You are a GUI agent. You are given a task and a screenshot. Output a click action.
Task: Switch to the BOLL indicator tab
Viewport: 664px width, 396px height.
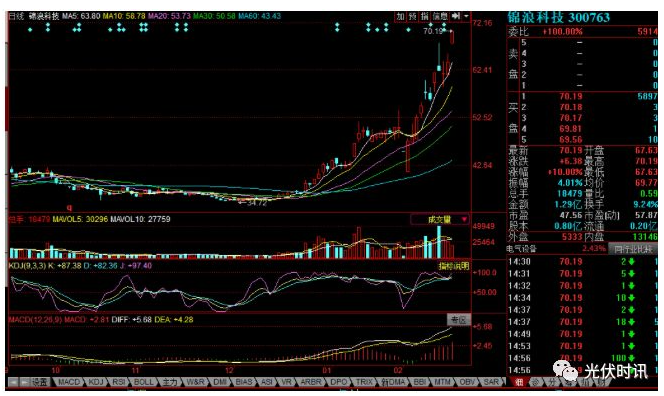point(144,382)
